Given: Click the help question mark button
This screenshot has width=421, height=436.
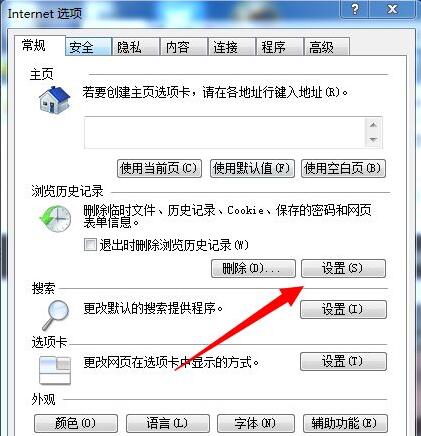Looking at the screenshot, I should (x=355, y=9).
